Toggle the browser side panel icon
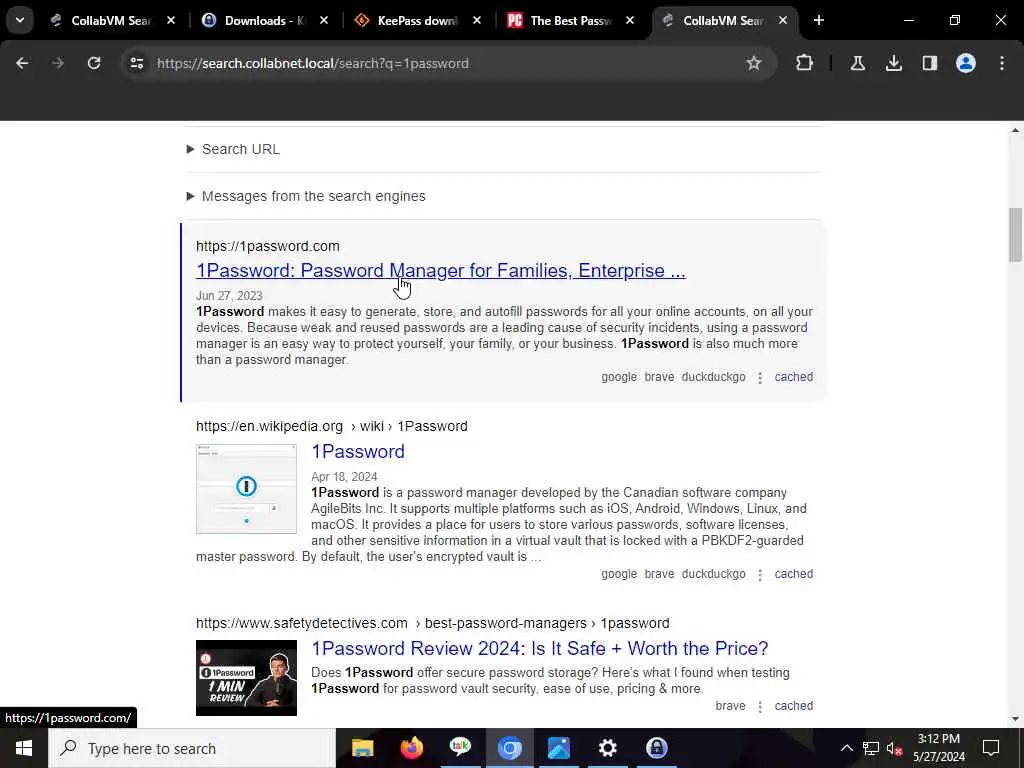The width and height of the screenshot is (1024, 768). [929, 63]
